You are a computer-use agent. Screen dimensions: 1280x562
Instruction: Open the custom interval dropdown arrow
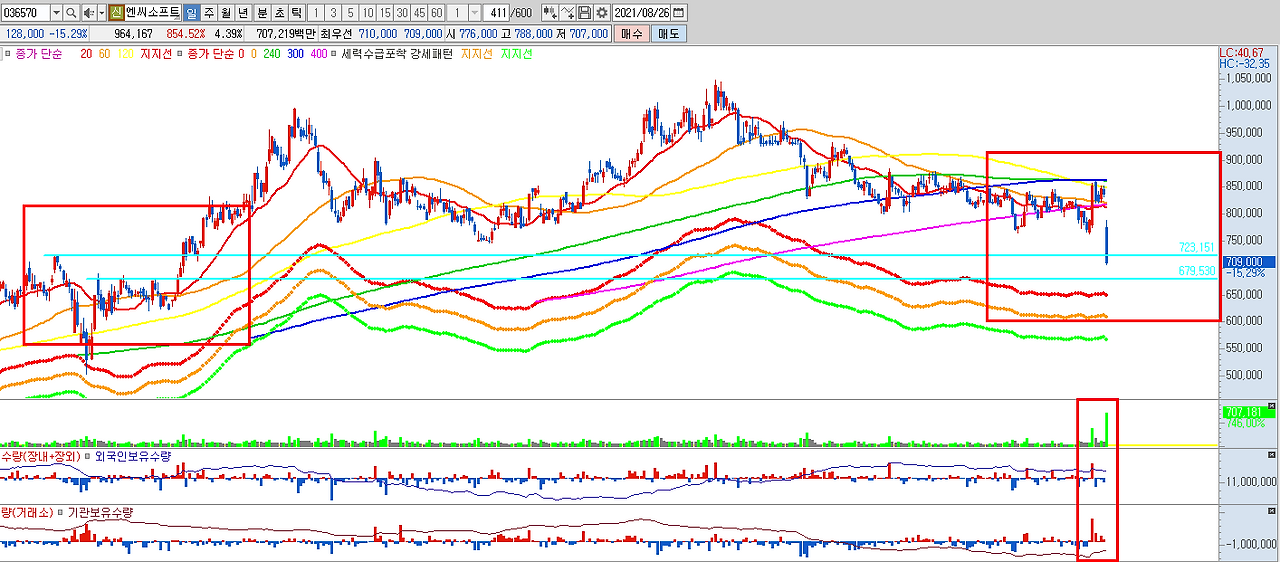[474, 13]
